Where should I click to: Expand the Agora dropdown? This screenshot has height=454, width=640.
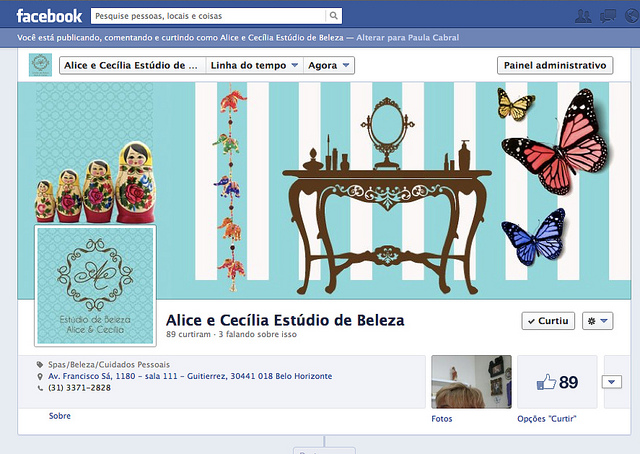pos(330,65)
